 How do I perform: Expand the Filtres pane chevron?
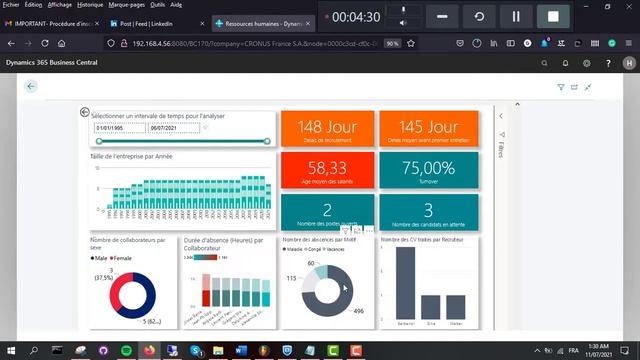click(501, 116)
